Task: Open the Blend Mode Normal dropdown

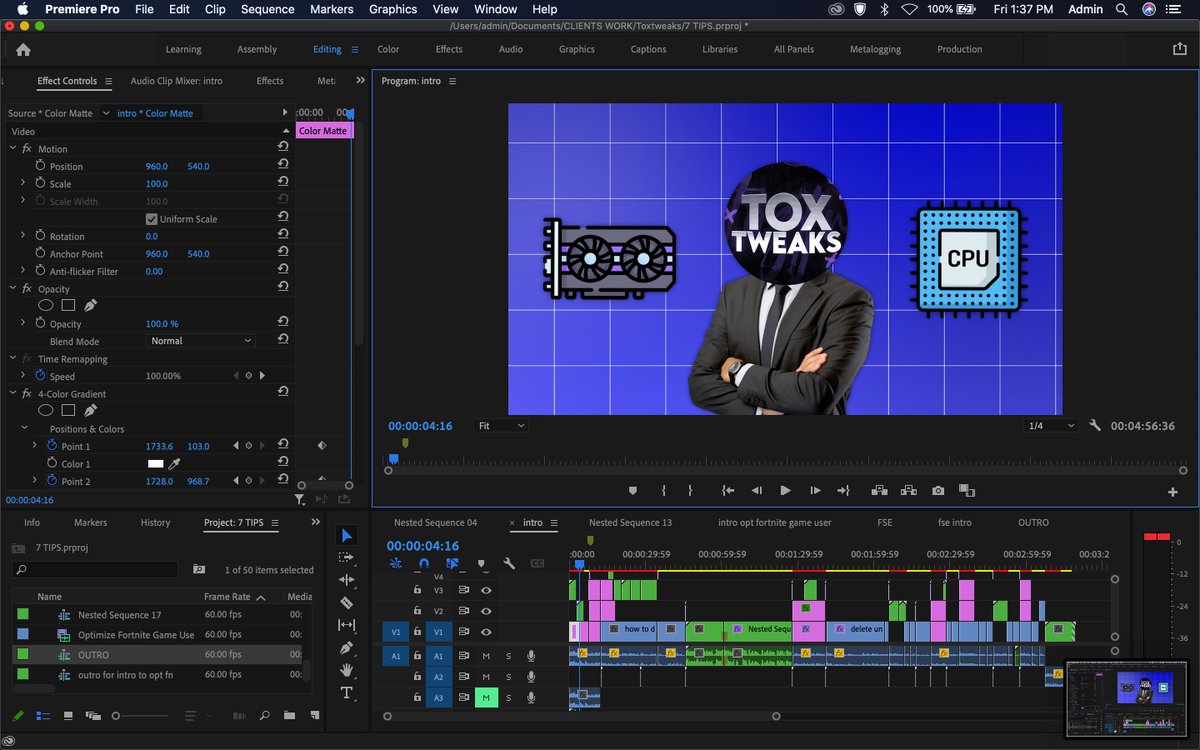Action: coord(201,341)
